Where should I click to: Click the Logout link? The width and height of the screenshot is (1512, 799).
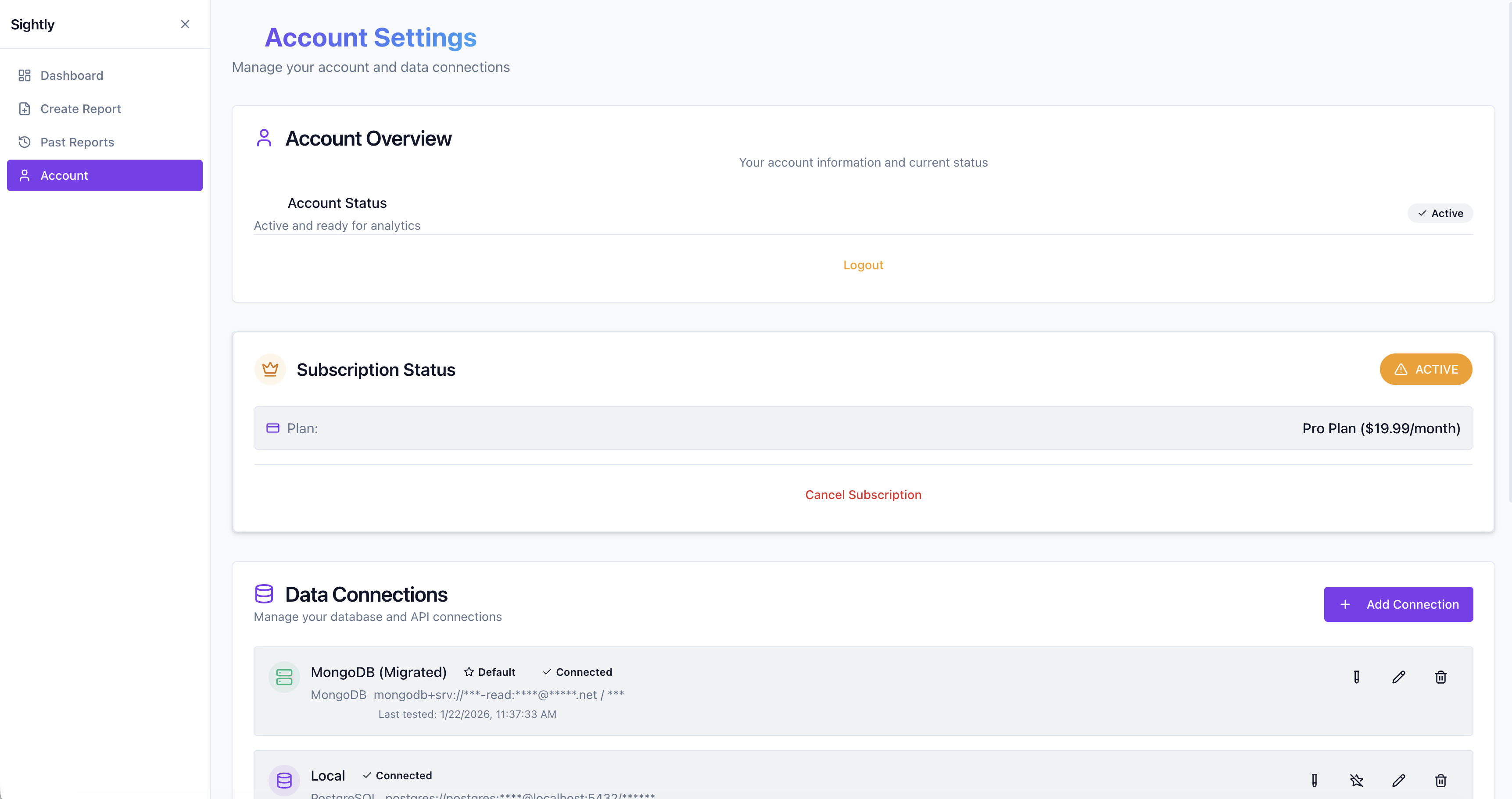click(x=863, y=265)
